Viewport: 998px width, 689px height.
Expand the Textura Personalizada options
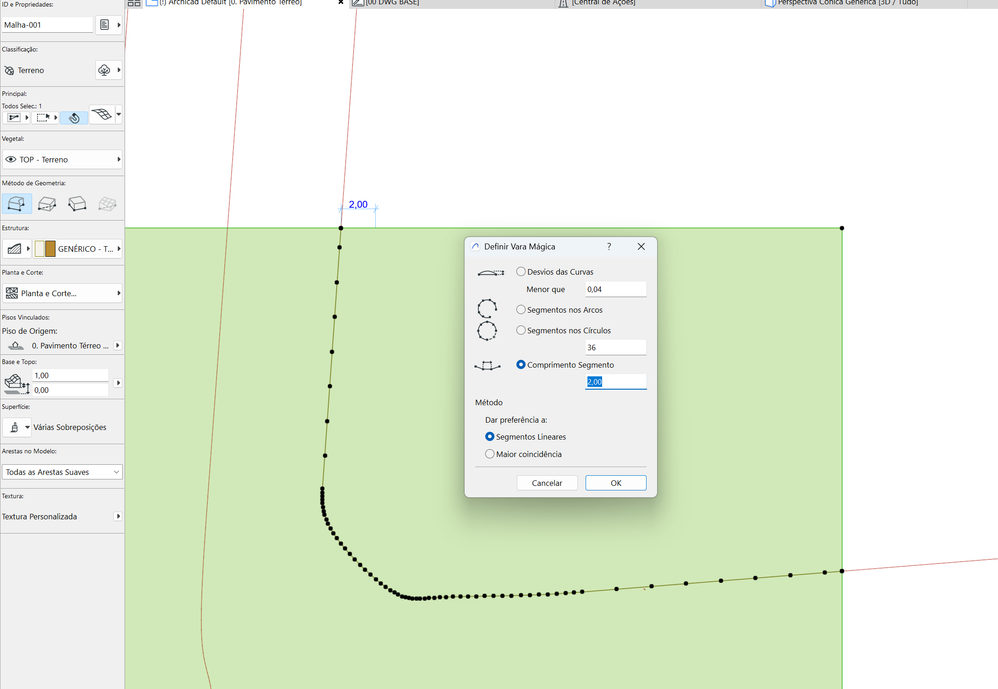tap(118, 517)
